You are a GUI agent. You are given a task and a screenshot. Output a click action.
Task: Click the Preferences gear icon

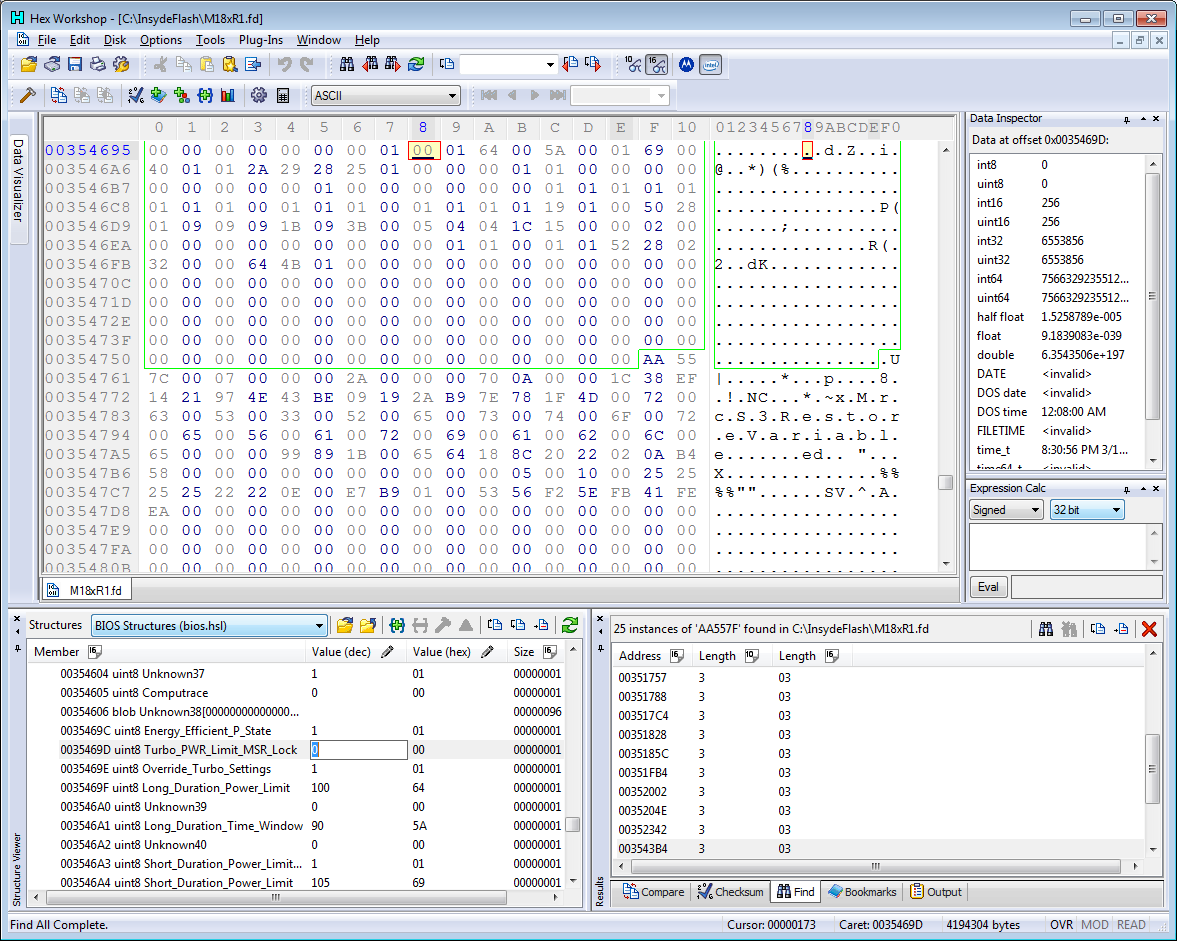(x=259, y=95)
